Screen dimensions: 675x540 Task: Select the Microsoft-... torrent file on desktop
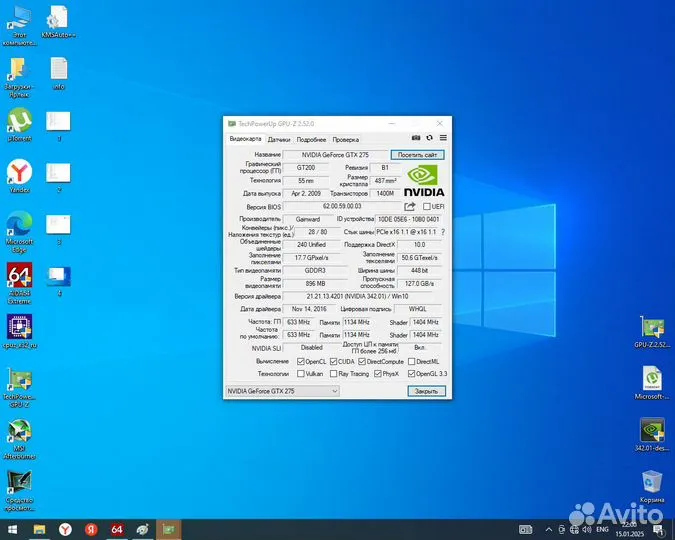pos(652,382)
